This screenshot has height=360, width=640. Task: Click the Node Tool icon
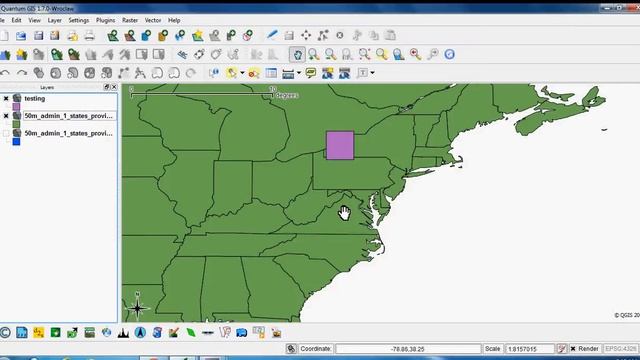[x=323, y=36]
